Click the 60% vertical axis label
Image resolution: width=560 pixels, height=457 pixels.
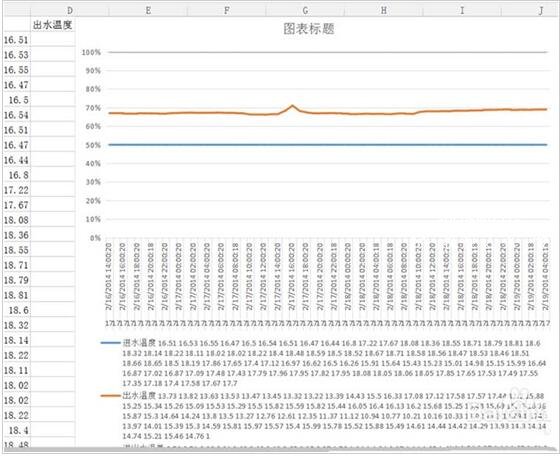(93, 126)
